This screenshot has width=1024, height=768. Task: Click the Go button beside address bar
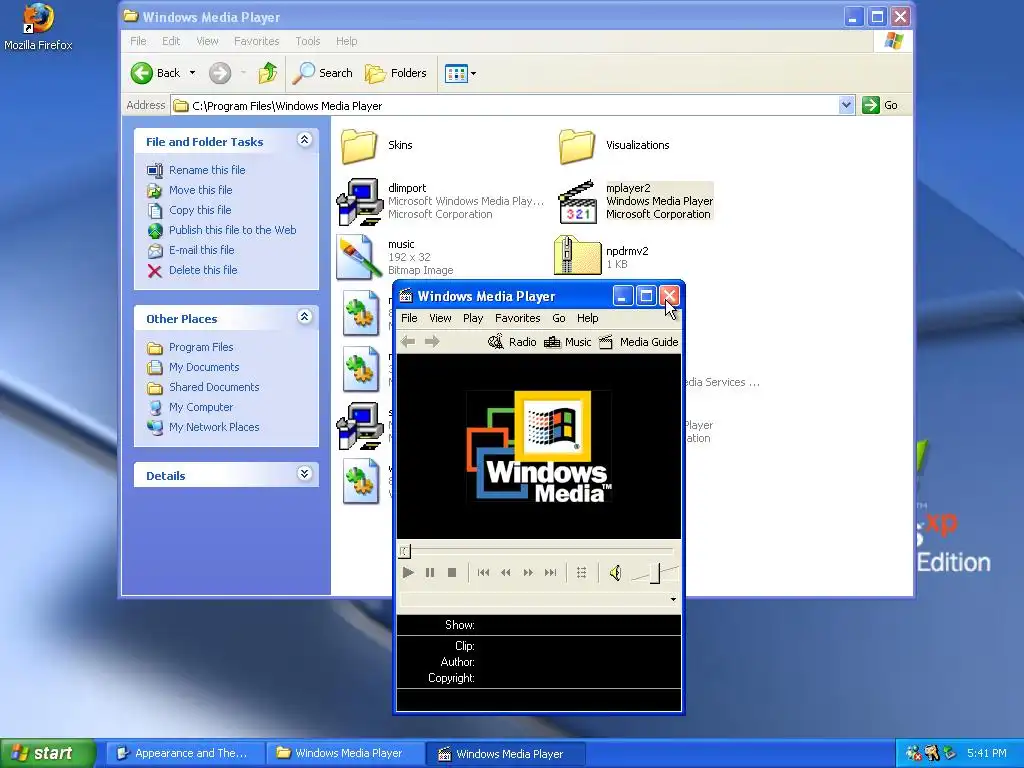click(x=880, y=105)
